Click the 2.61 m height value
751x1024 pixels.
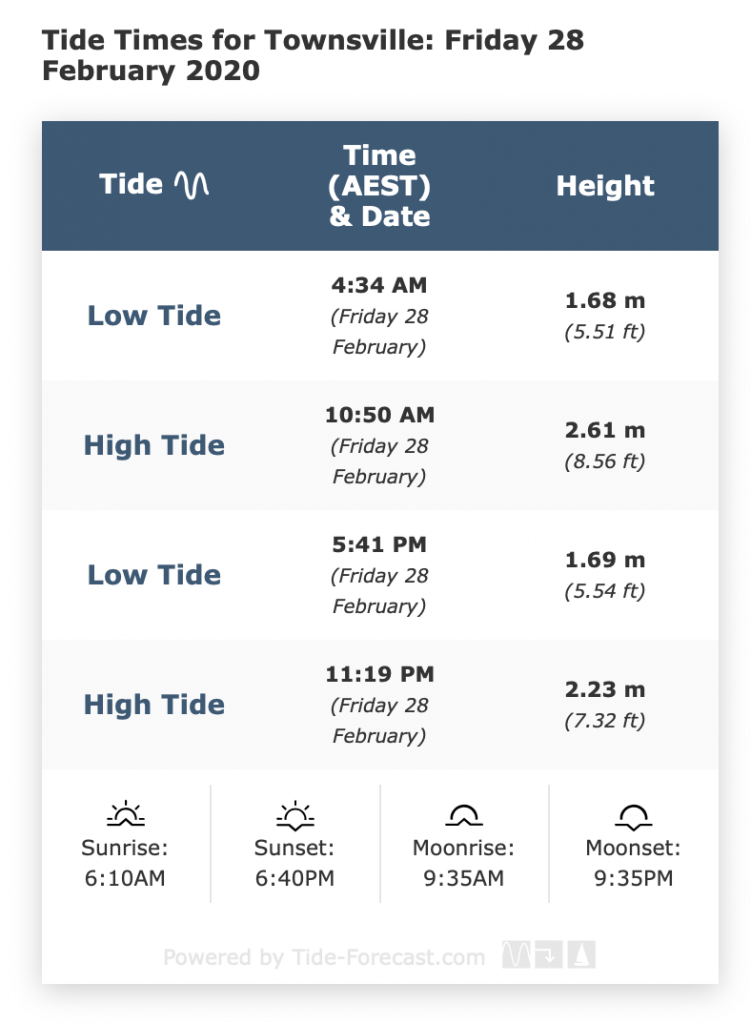605,431
